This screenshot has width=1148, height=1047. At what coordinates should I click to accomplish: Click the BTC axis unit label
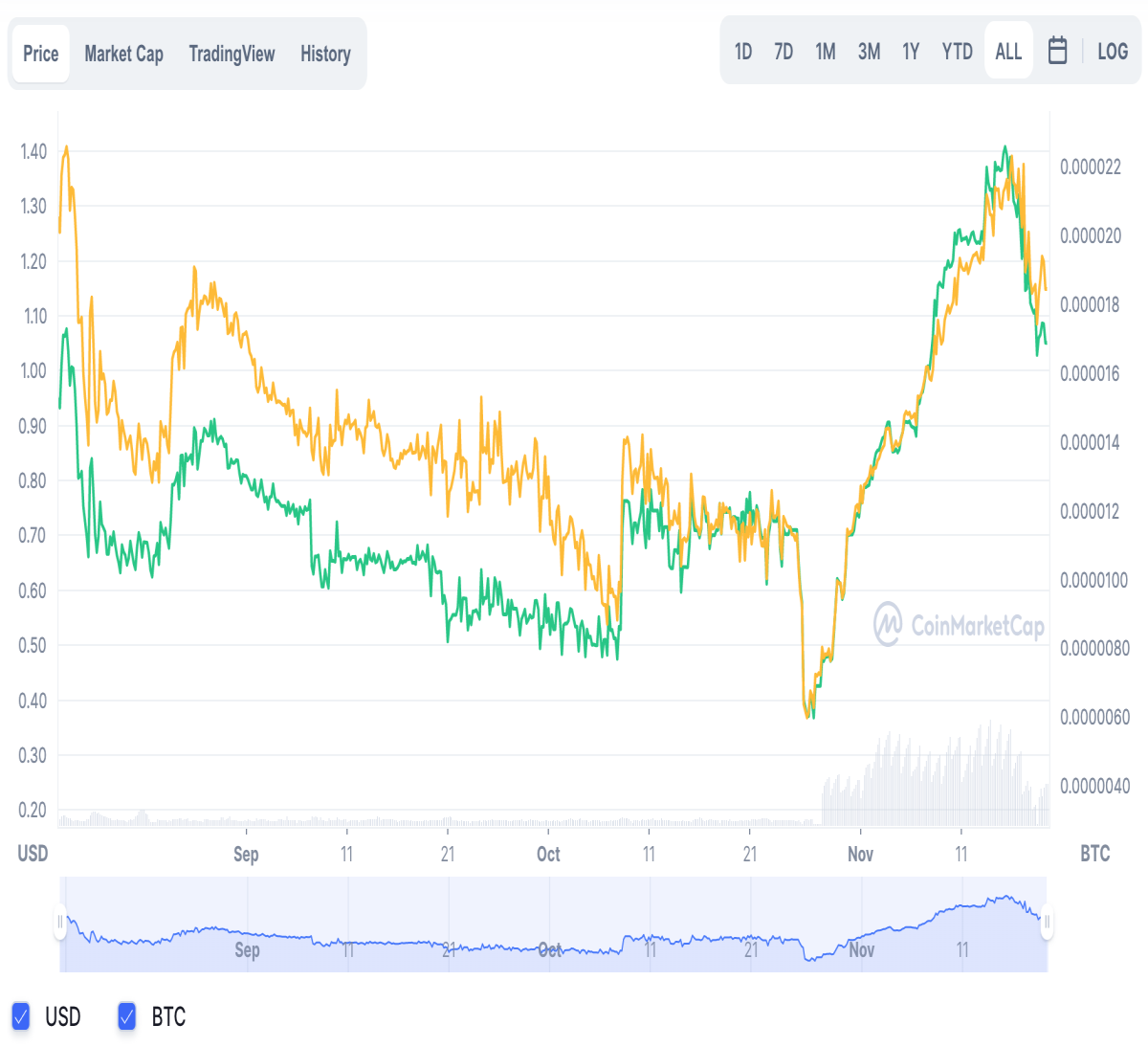point(1095,853)
